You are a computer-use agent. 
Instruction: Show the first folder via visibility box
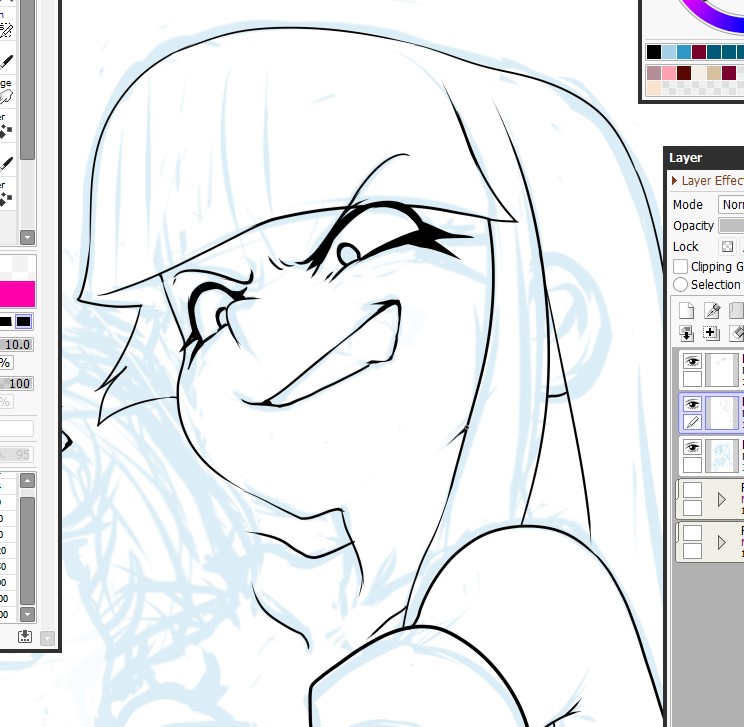pos(692,490)
